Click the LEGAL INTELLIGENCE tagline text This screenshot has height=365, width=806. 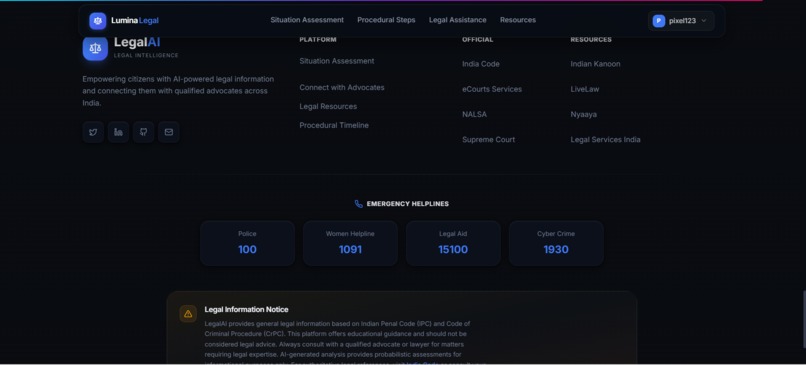(x=146, y=56)
